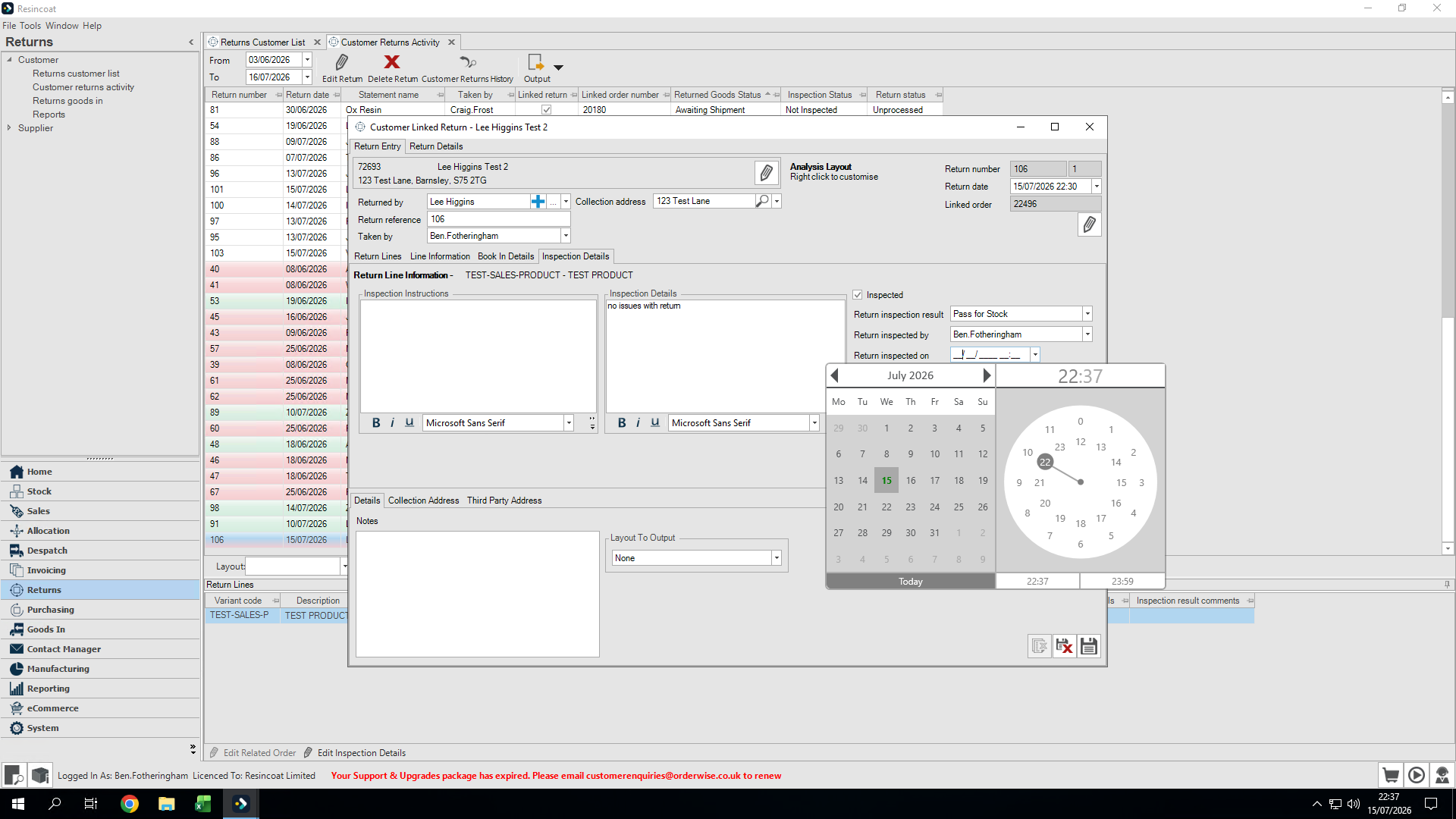Viewport: 1456px width, 819px height.
Task: Open Excel from the taskbar
Action: 202,804
